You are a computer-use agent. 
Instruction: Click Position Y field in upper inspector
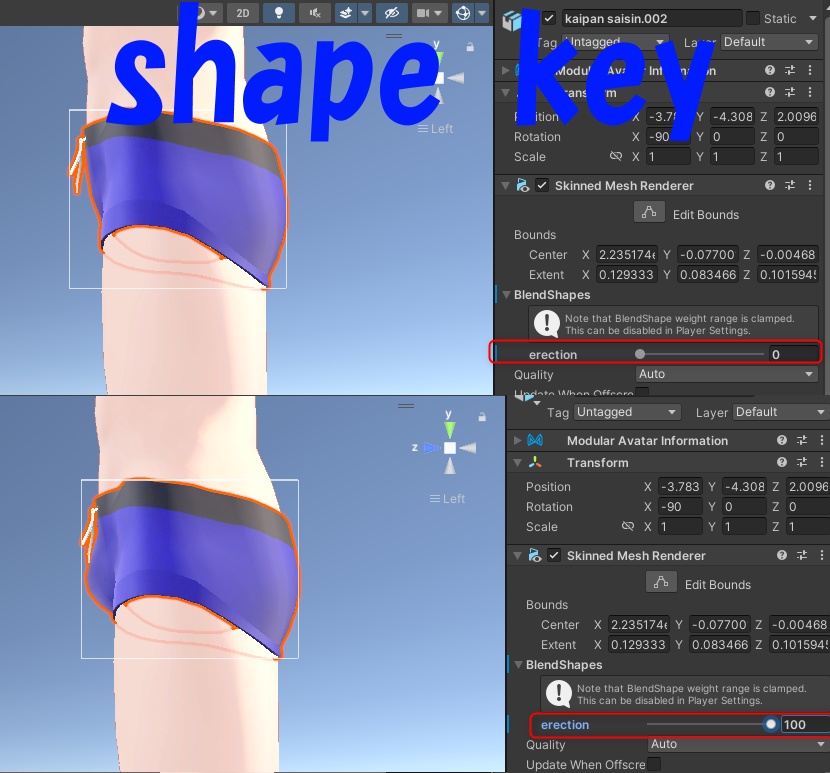click(x=732, y=116)
